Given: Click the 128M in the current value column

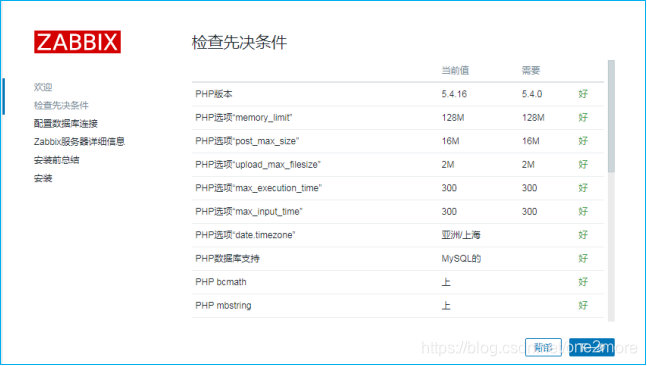Looking at the screenshot, I should [x=453, y=118].
